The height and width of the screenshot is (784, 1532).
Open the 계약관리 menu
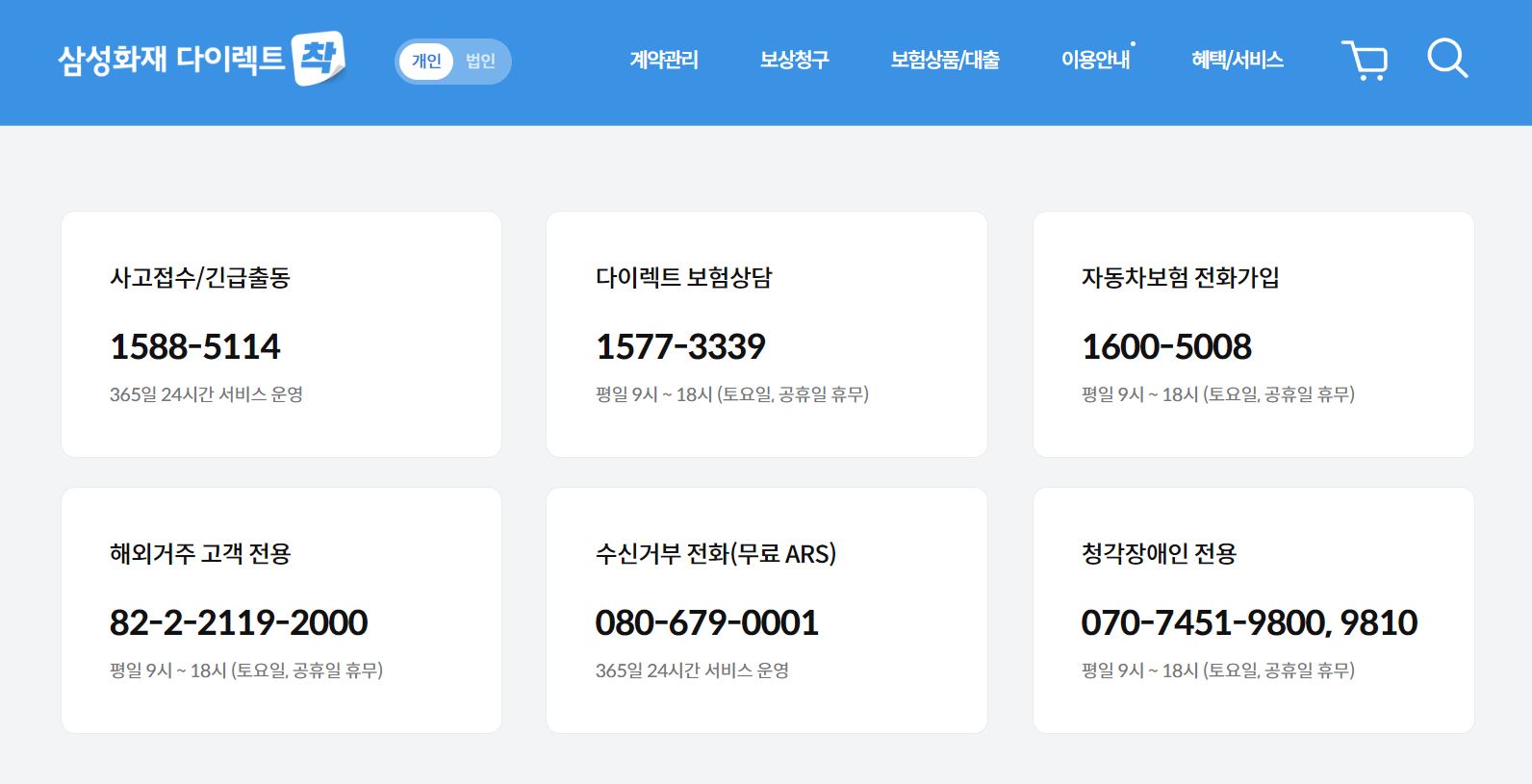(x=664, y=60)
